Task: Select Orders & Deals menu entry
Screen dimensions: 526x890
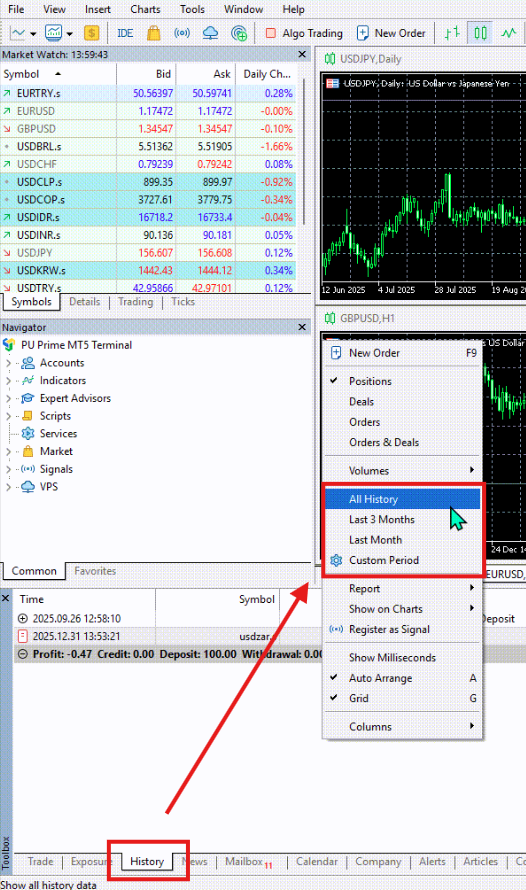Action: (403, 443)
